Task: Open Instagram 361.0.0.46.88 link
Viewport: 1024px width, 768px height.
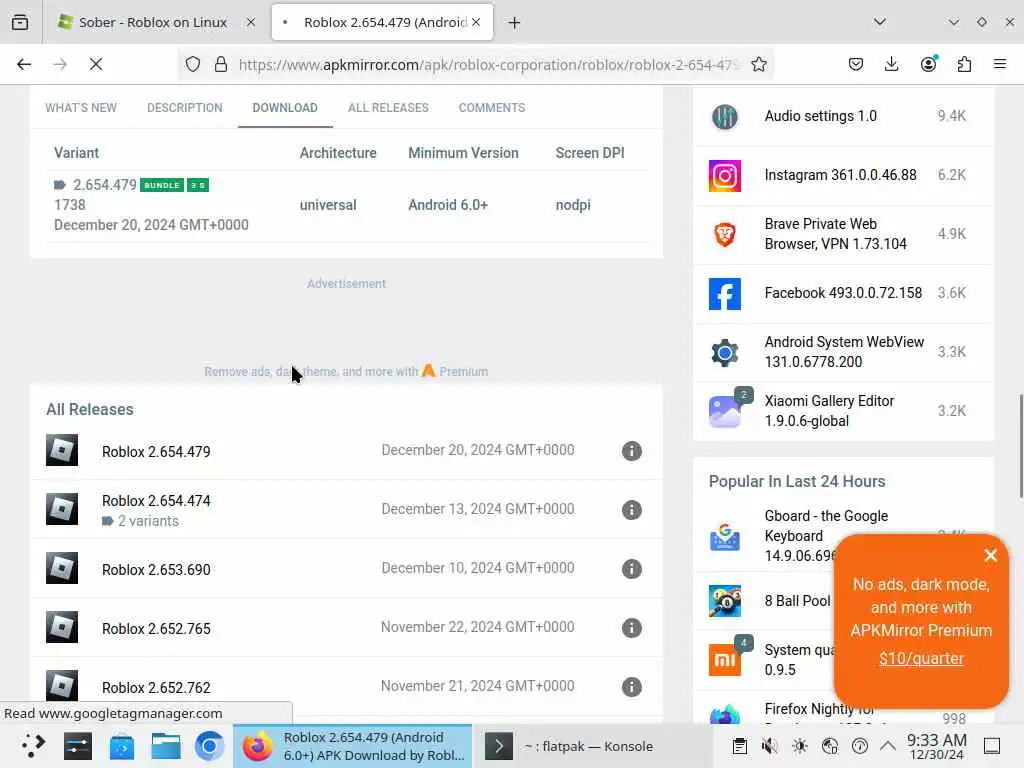Action: [840, 175]
